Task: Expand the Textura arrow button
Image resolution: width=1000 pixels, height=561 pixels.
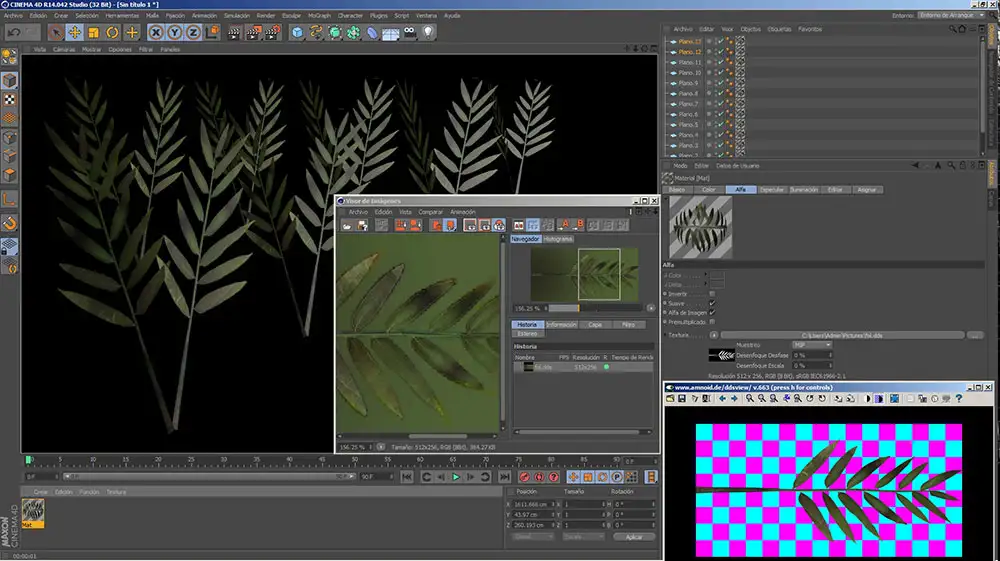Action: 714,335
